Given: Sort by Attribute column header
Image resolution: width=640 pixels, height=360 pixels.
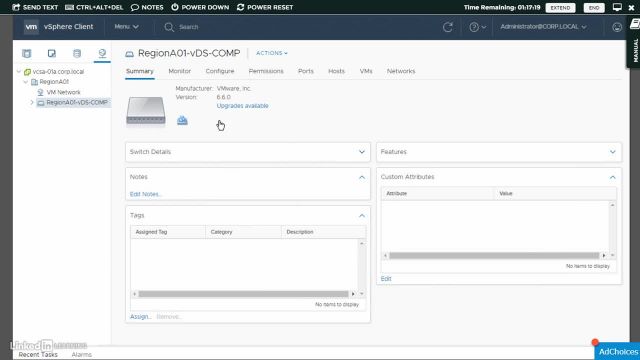Looking at the screenshot, I should tap(438, 193).
